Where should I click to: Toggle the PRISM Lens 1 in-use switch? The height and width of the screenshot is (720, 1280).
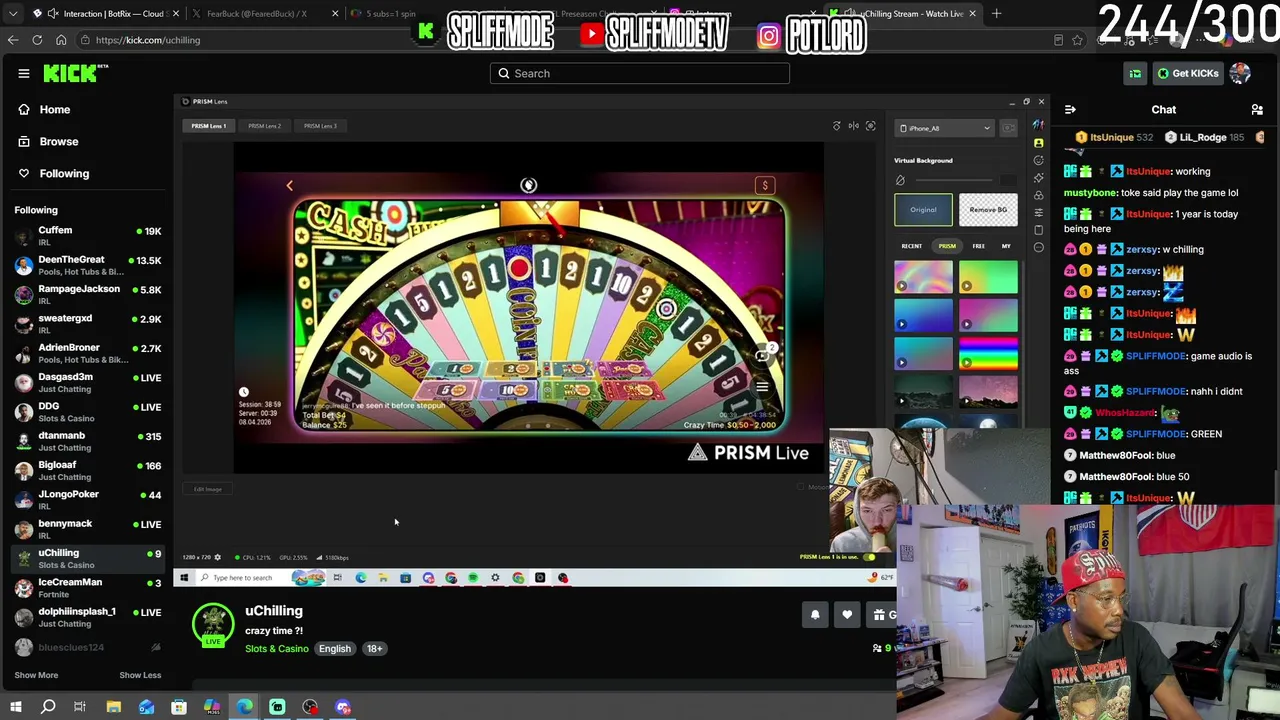click(x=869, y=557)
